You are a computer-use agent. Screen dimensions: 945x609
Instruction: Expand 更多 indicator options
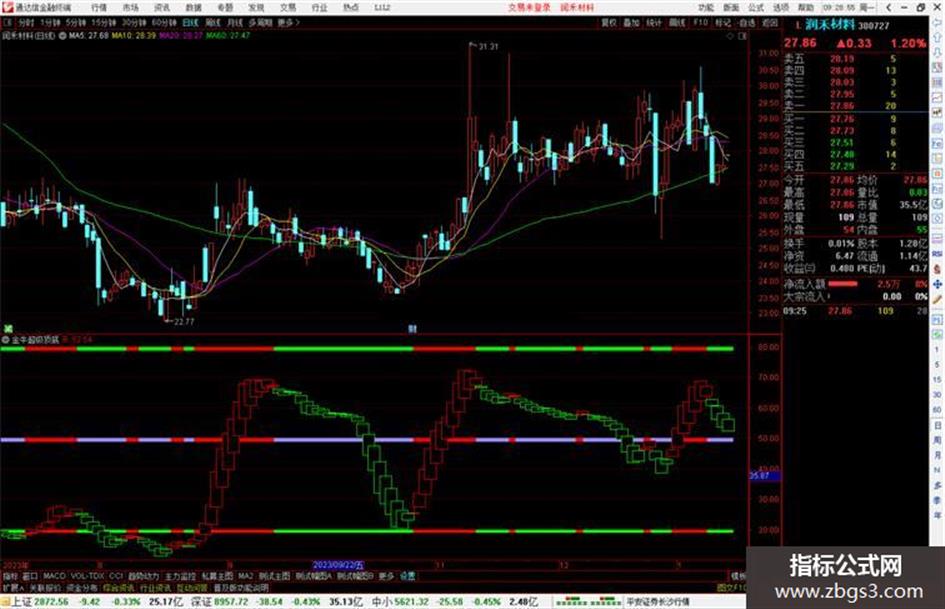tap(386, 576)
